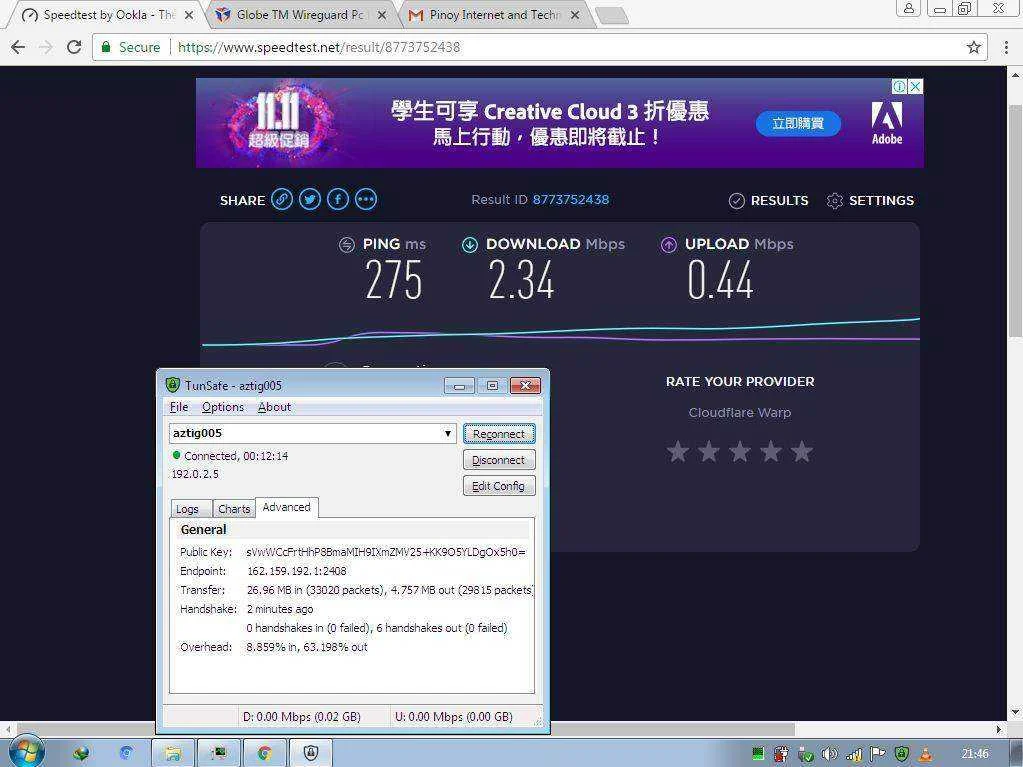Image resolution: width=1023 pixels, height=767 pixels.
Task: Click the RESULTS link
Action: pyautogui.click(x=779, y=201)
